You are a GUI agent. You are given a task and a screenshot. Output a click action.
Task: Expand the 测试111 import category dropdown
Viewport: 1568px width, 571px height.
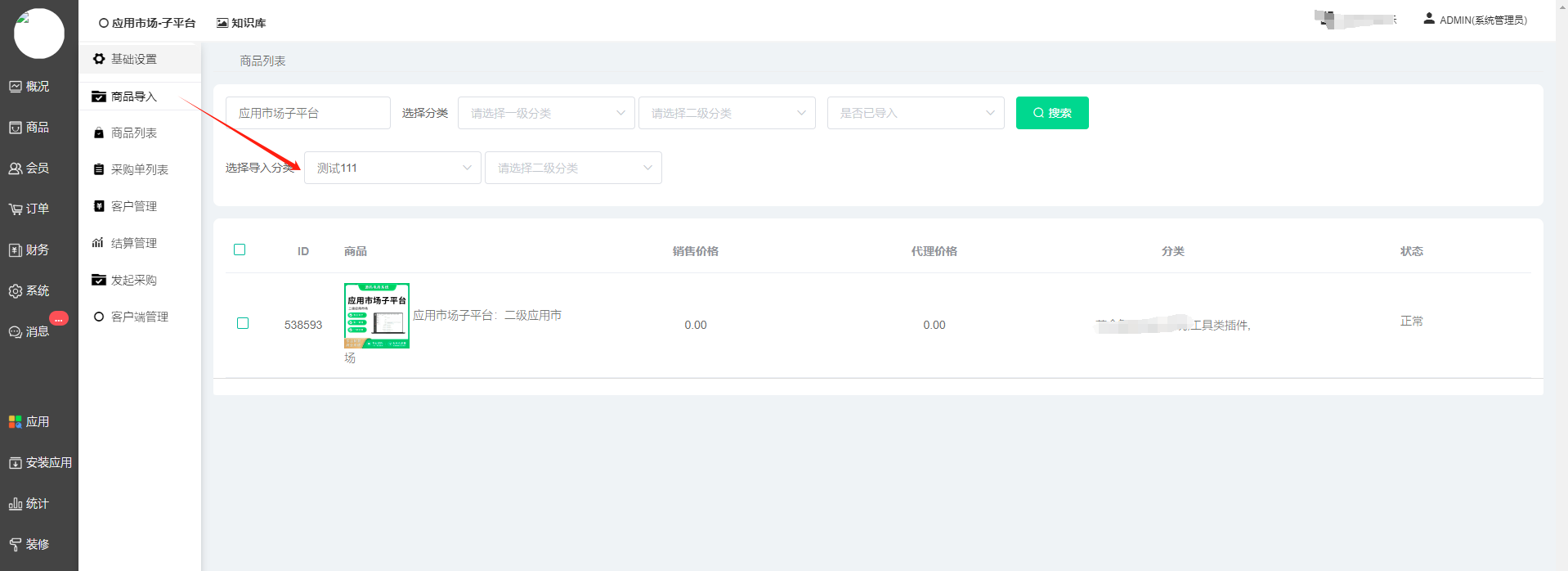[392, 168]
